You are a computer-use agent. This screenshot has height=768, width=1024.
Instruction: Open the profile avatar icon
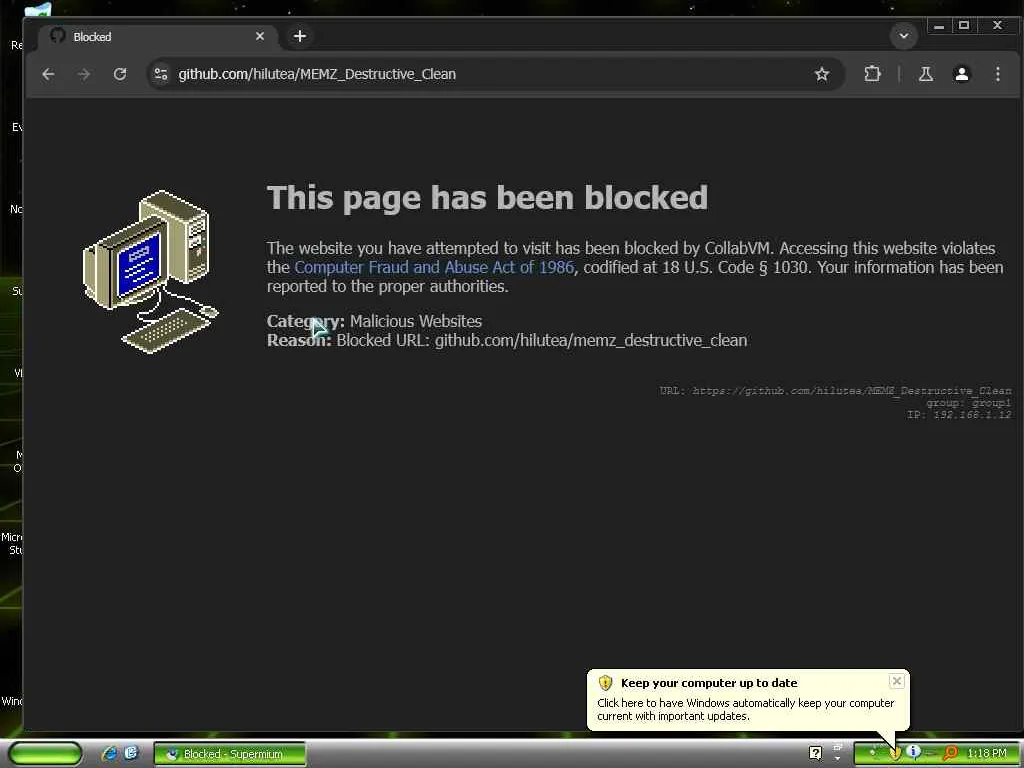click(961, 74)
